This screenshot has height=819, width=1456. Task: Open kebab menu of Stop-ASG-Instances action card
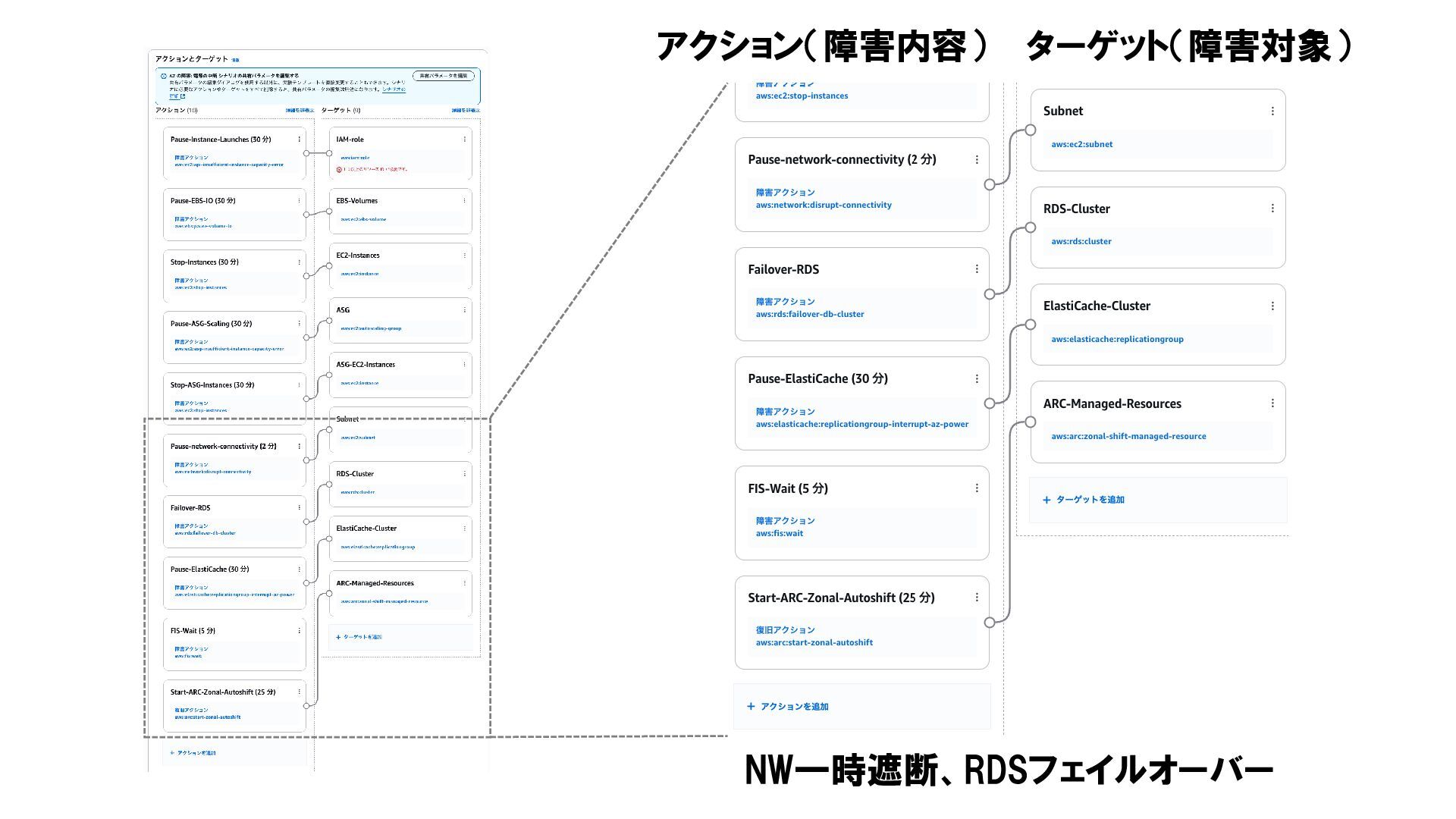click(300, 385)
